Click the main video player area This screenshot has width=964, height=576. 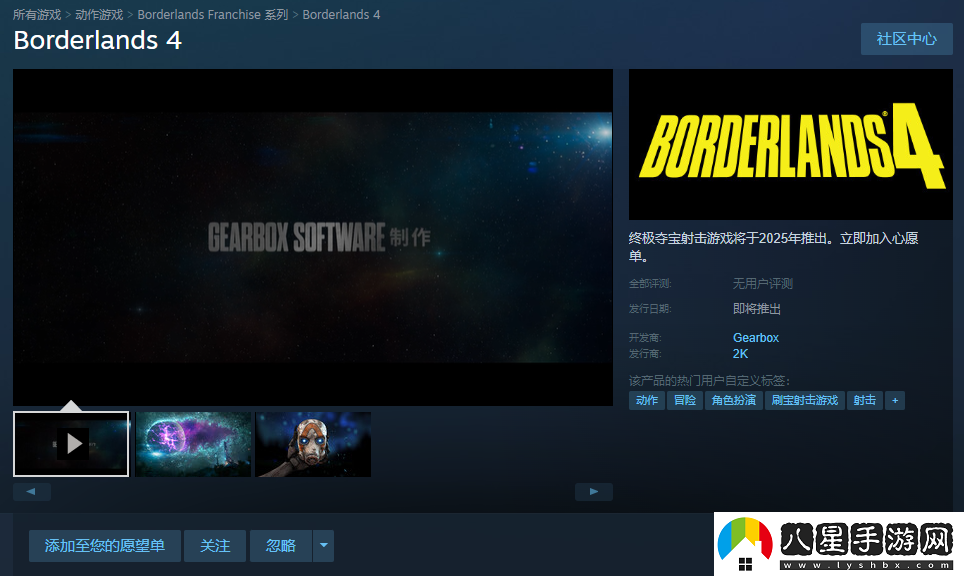click(x=312, y=237)
